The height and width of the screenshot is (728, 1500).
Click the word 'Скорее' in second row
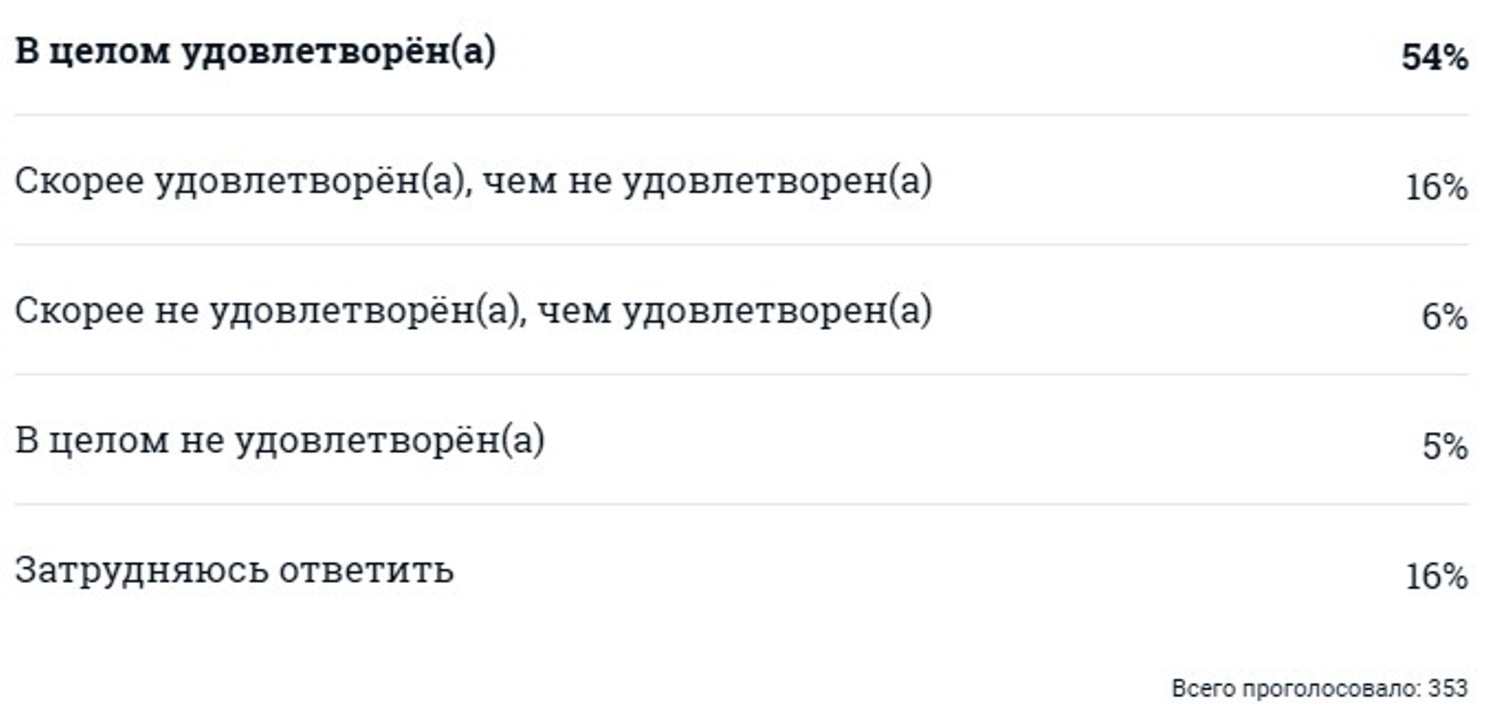coord(79,182)
